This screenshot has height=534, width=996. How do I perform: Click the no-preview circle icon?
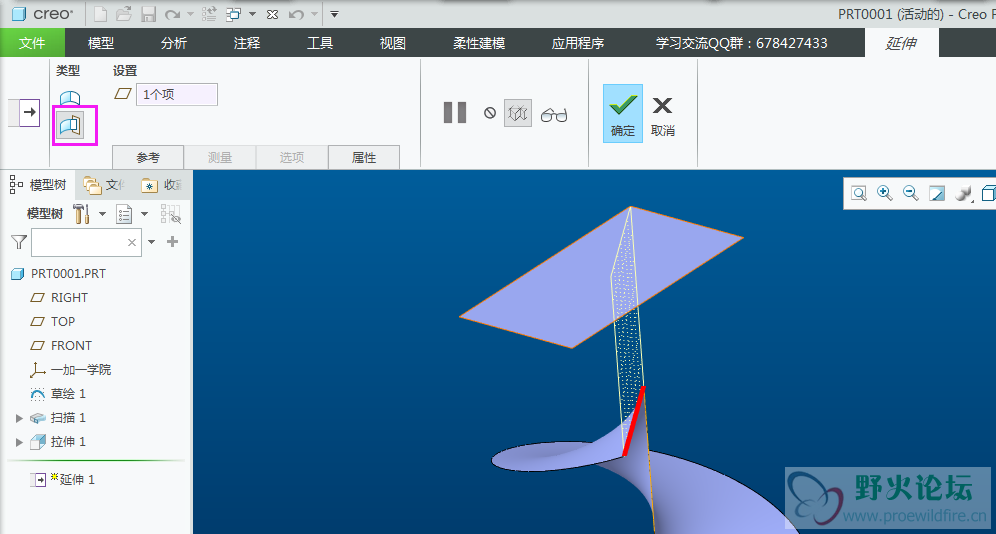[x=490, y=113]
